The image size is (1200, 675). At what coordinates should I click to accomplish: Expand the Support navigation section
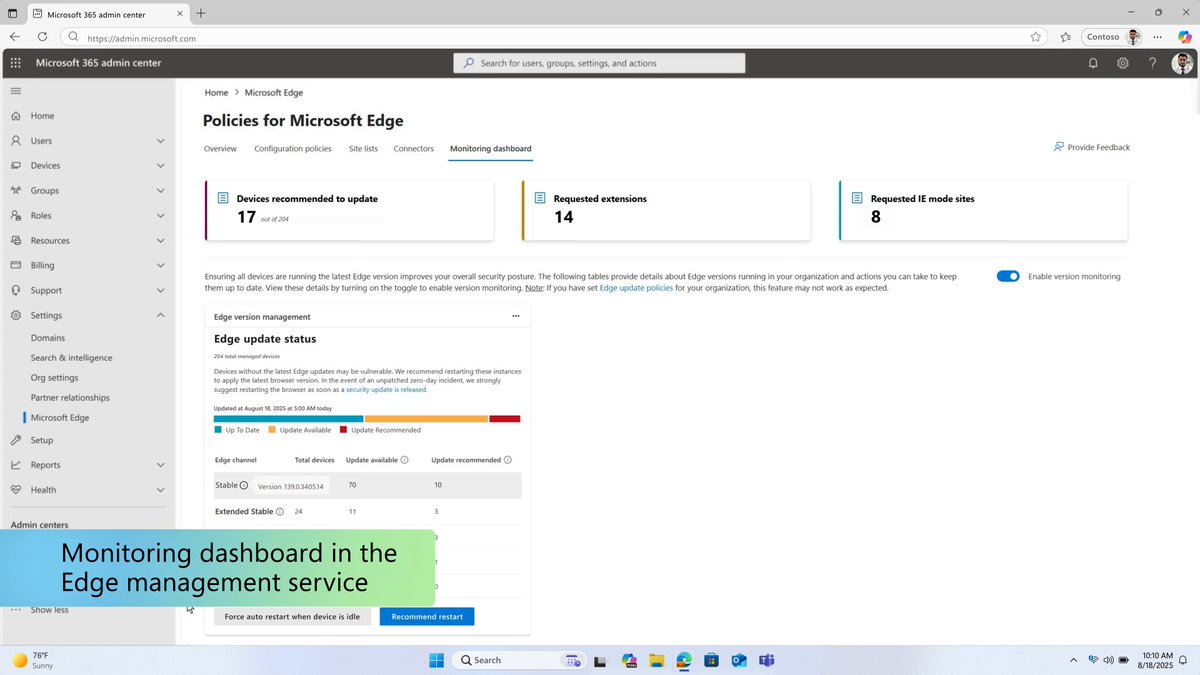(x=161, y=291)
